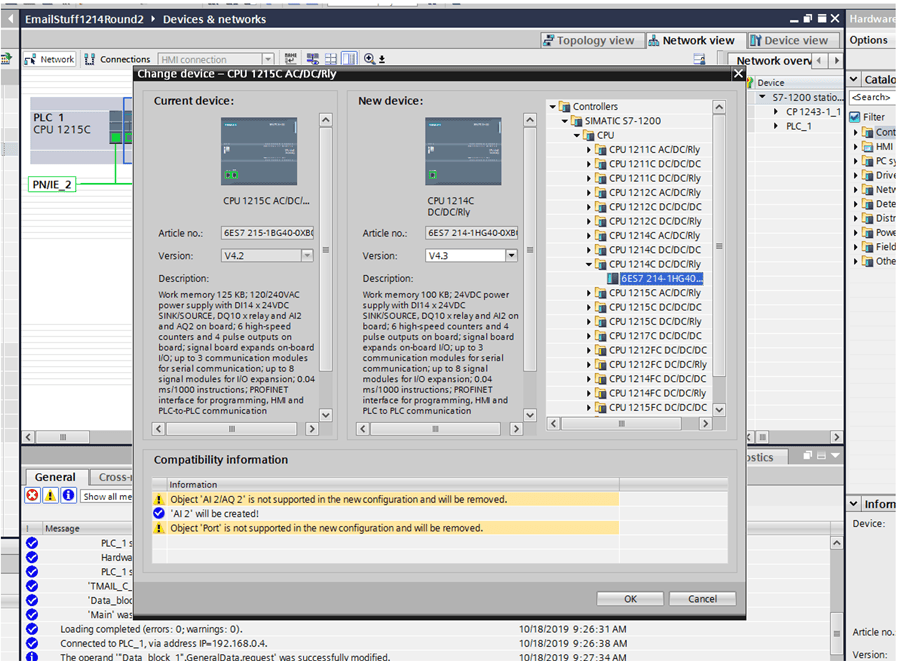Click the user settings icon left of Network overview
This screenshot has width=900, height=665.
coord(699,59)
